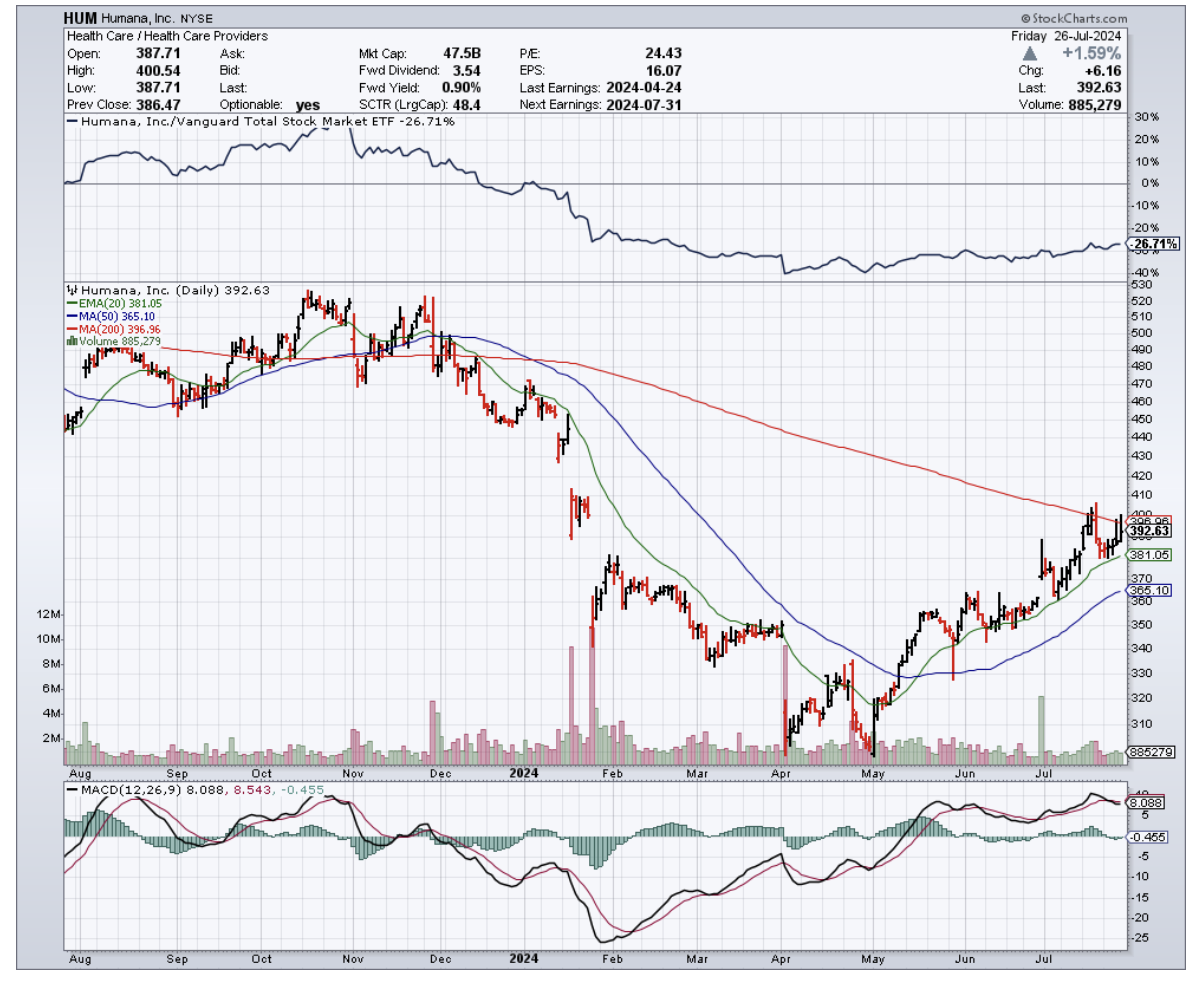
Task: Click the Next Earnings date 2024-07-31
Action: click(642, 105)
